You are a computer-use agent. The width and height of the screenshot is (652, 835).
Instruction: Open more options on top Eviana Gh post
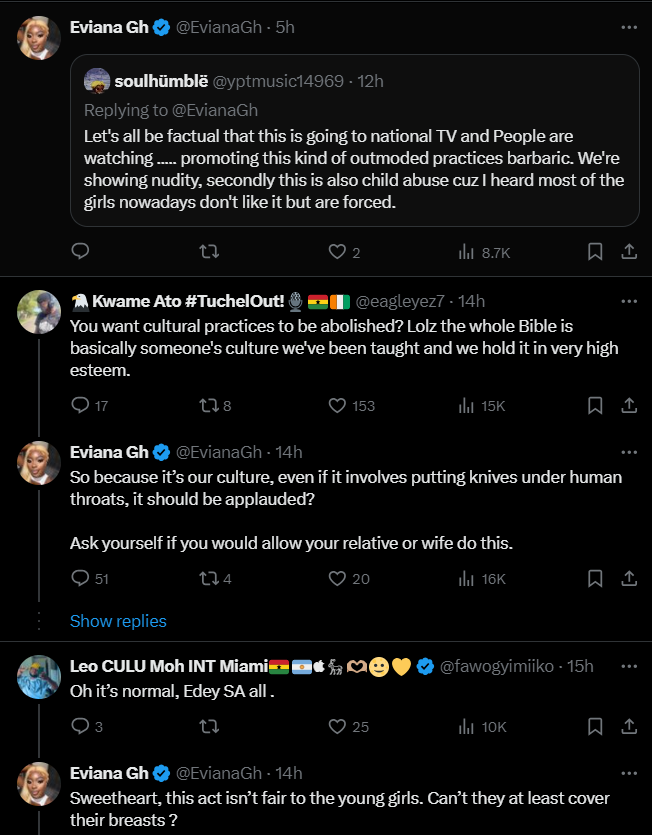pos(629,27)
